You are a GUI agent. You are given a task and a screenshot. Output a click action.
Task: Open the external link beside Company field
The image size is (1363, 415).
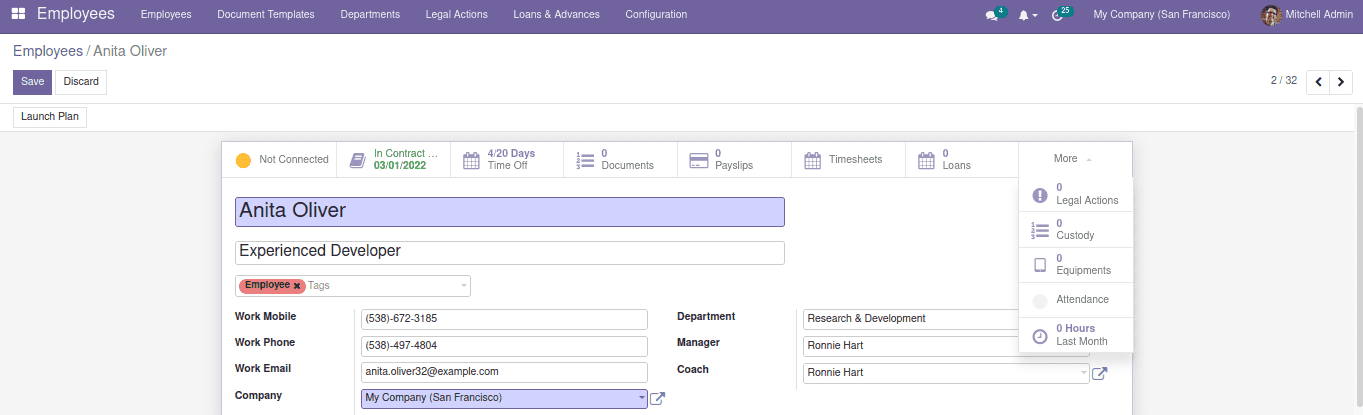pyautogui.click(x=658, y=398)
